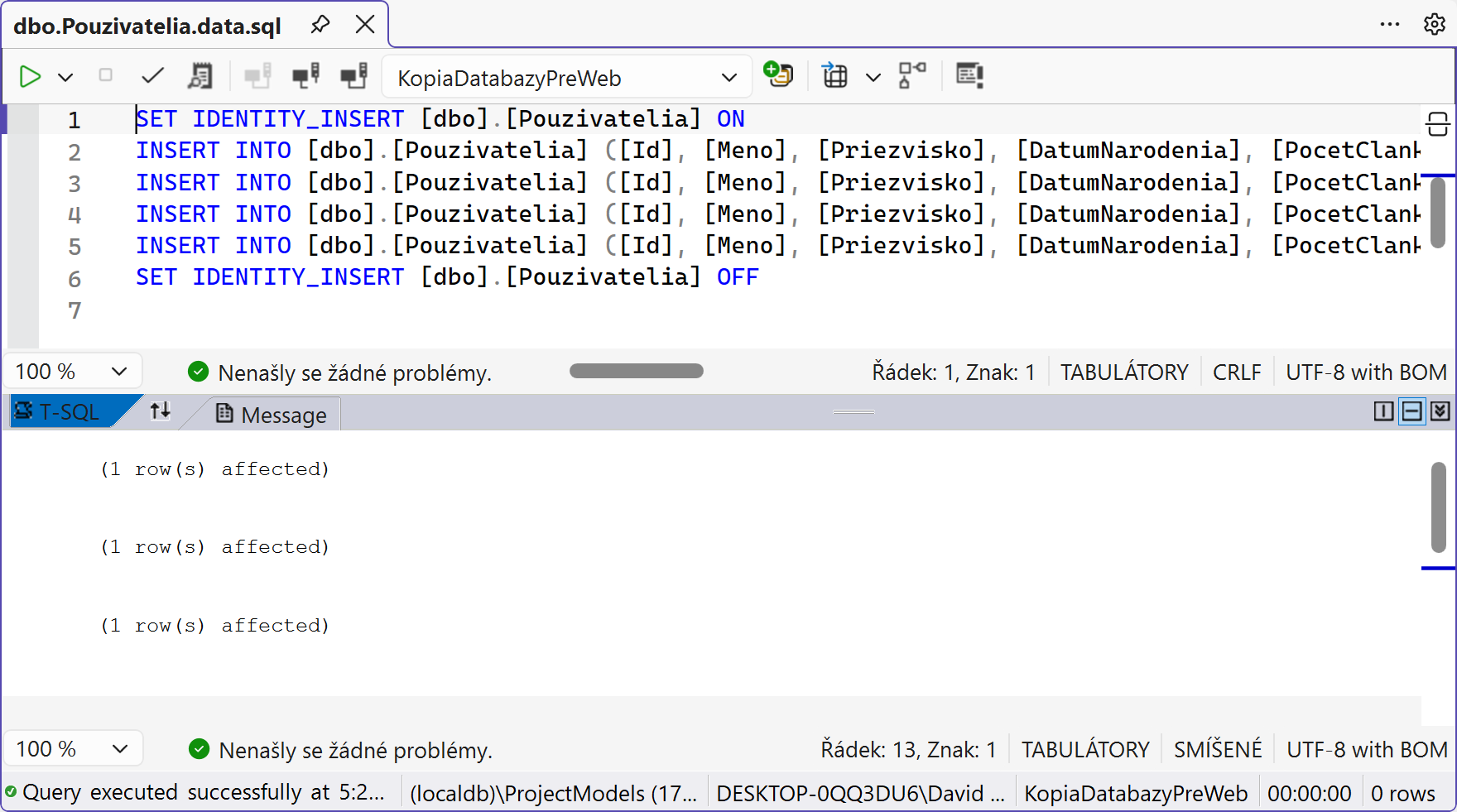Image resolution: width=1457 pixels, height=812 pixels.
Task: Place cursor on line 1 SET IDENTITY_INSERT ON
Action: click(x=440, y=119)
